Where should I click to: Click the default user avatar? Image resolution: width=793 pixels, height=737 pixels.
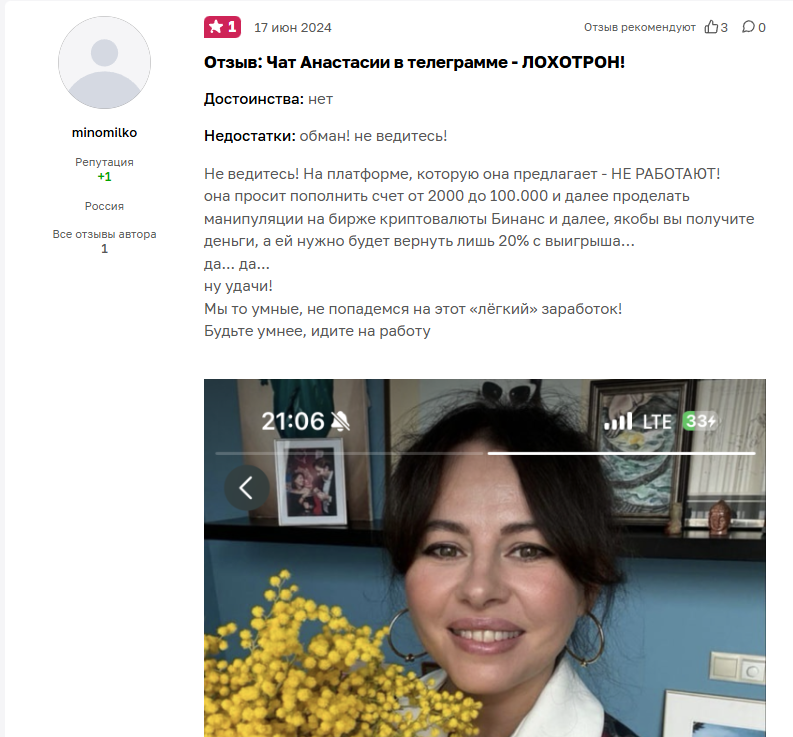point(104,62)
